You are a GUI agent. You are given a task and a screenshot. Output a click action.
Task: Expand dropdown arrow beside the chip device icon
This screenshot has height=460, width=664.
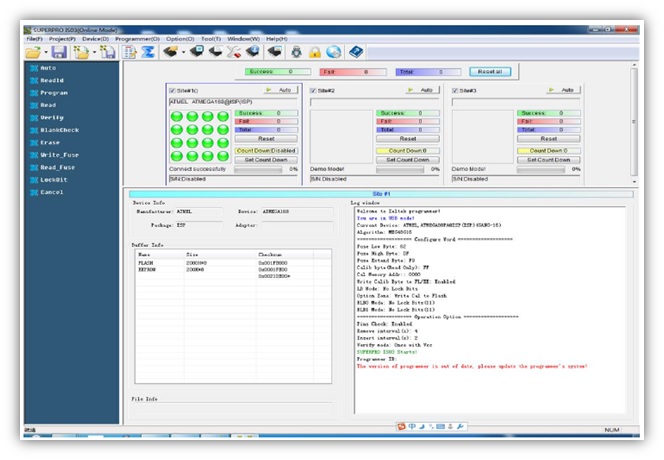click(183, 52)
